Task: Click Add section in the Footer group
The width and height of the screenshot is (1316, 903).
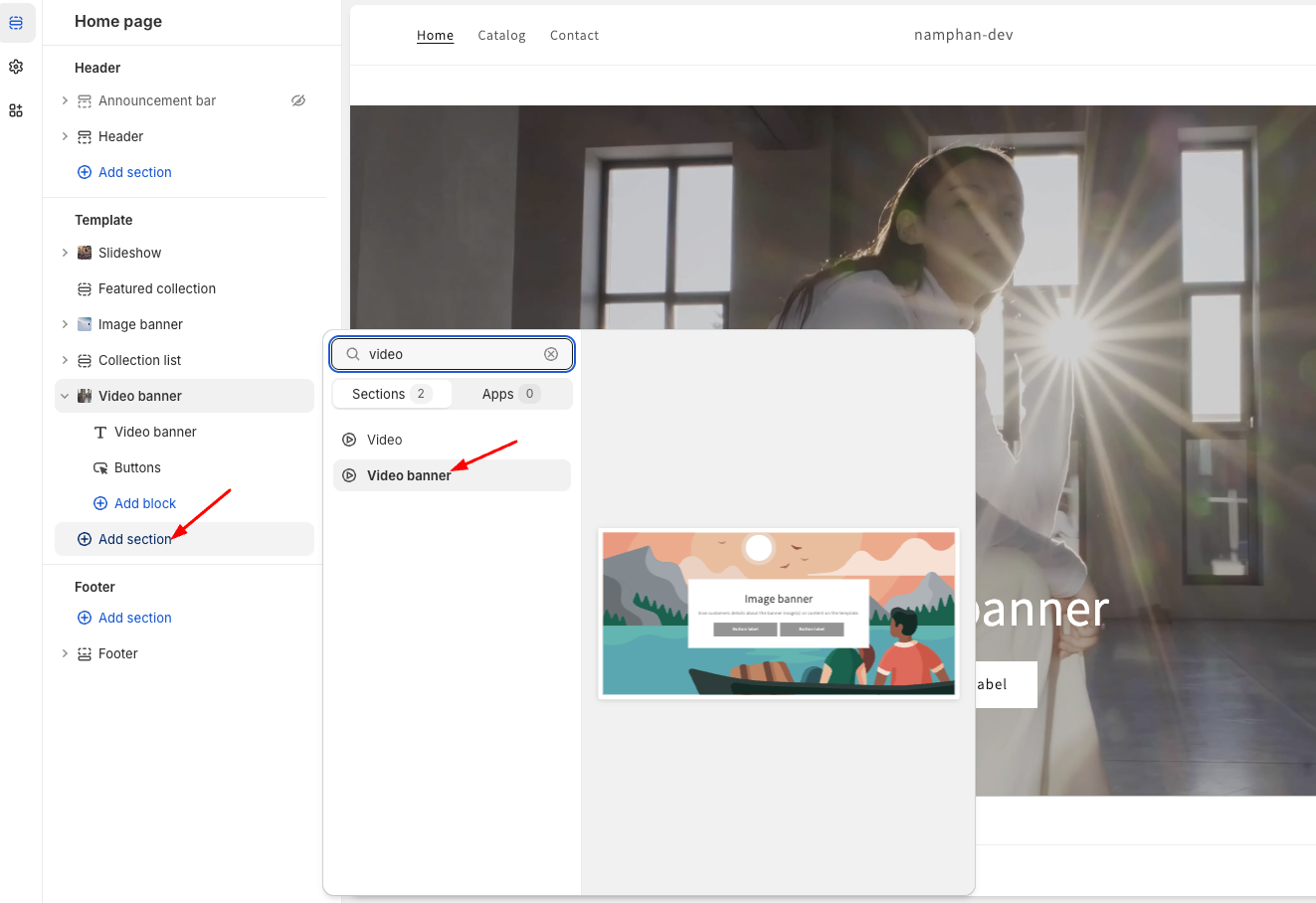Action: [x=124, y=618]
